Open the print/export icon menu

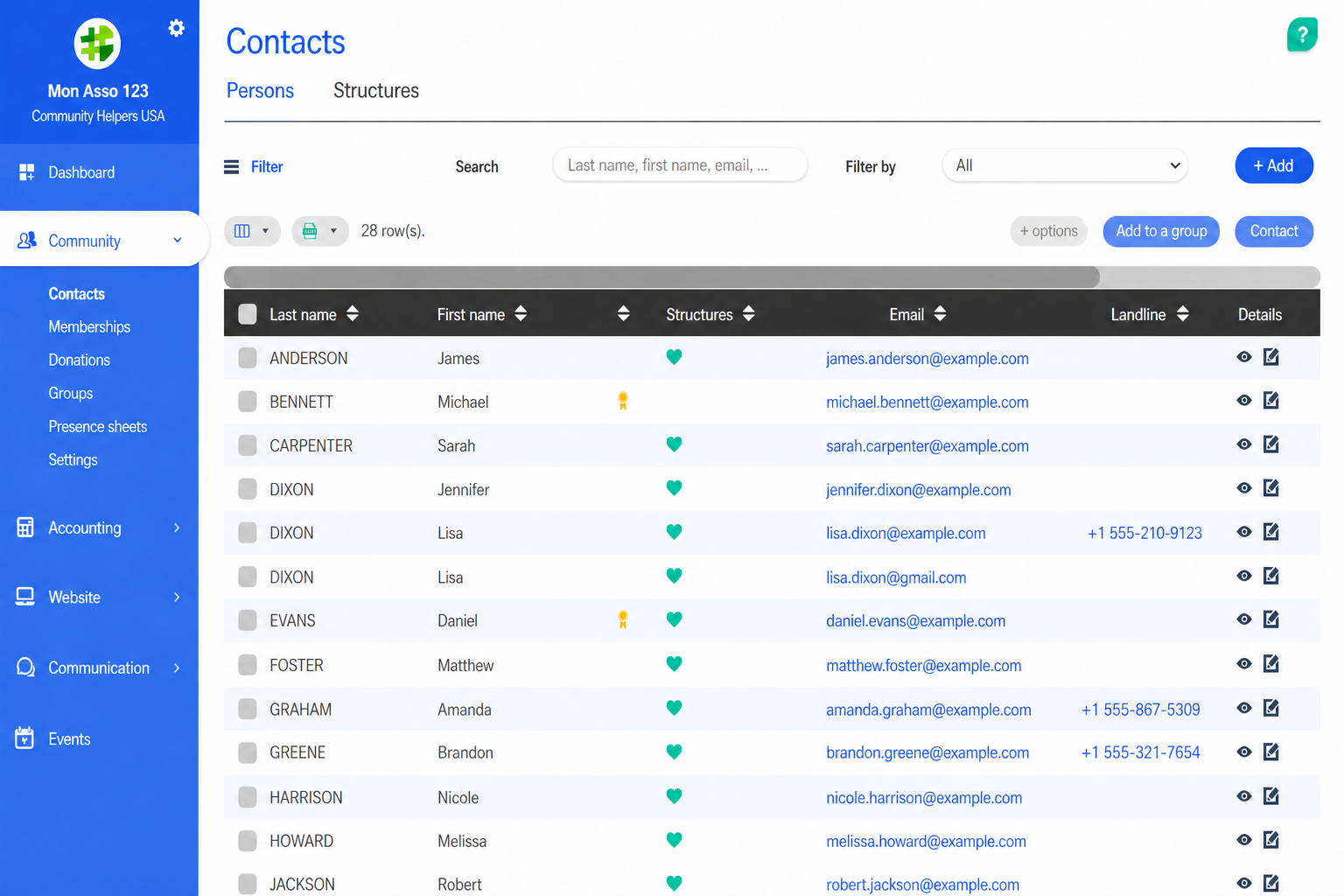[x=319, y=231]
